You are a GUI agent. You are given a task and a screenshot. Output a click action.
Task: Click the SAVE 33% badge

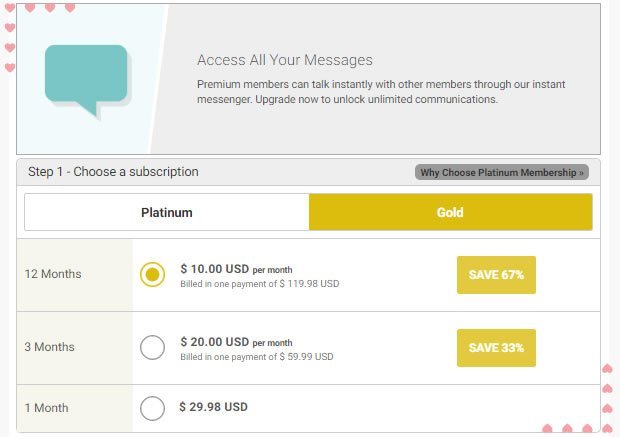click(496, 348)
